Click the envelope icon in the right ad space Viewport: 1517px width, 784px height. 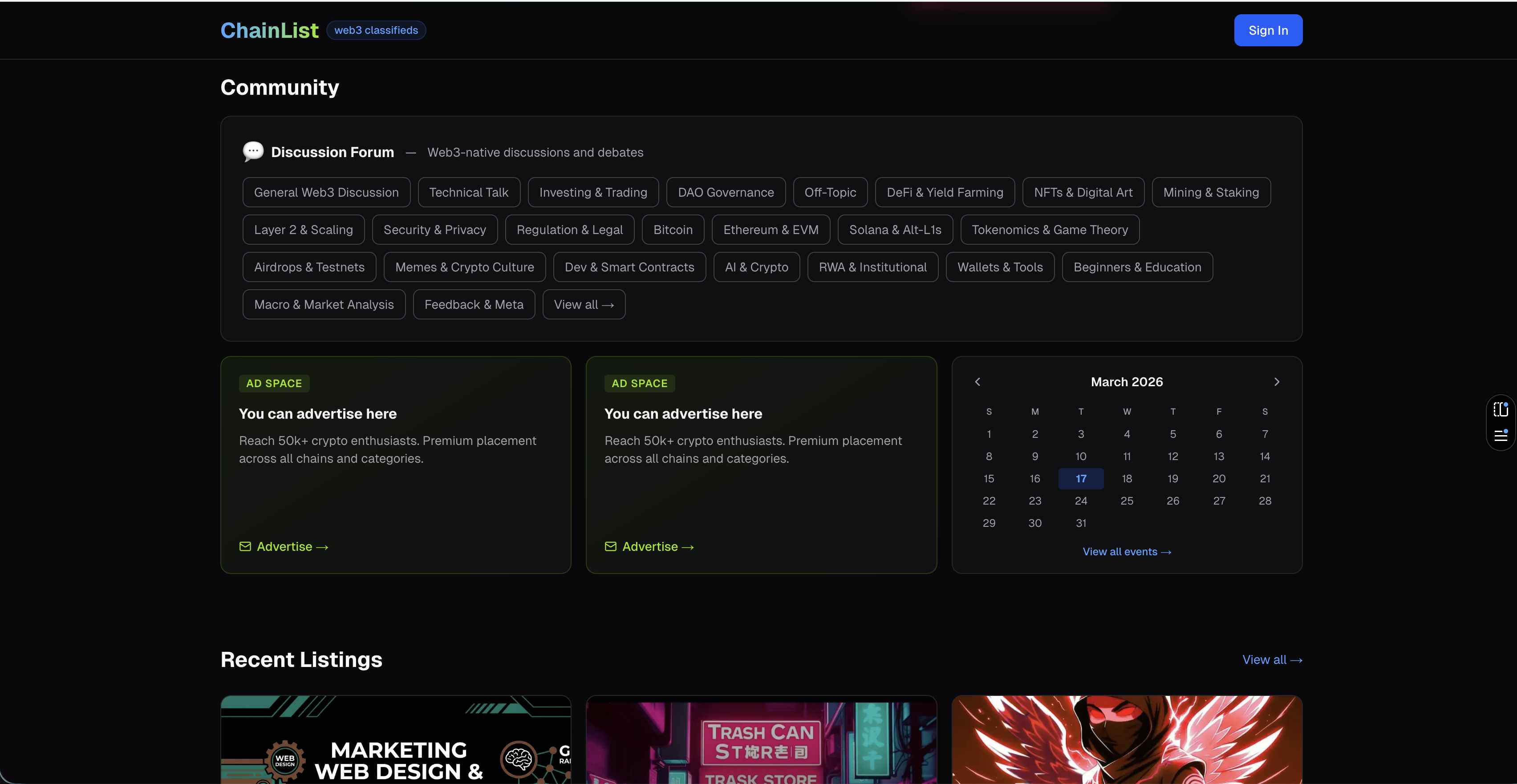(x=610, y=546)
